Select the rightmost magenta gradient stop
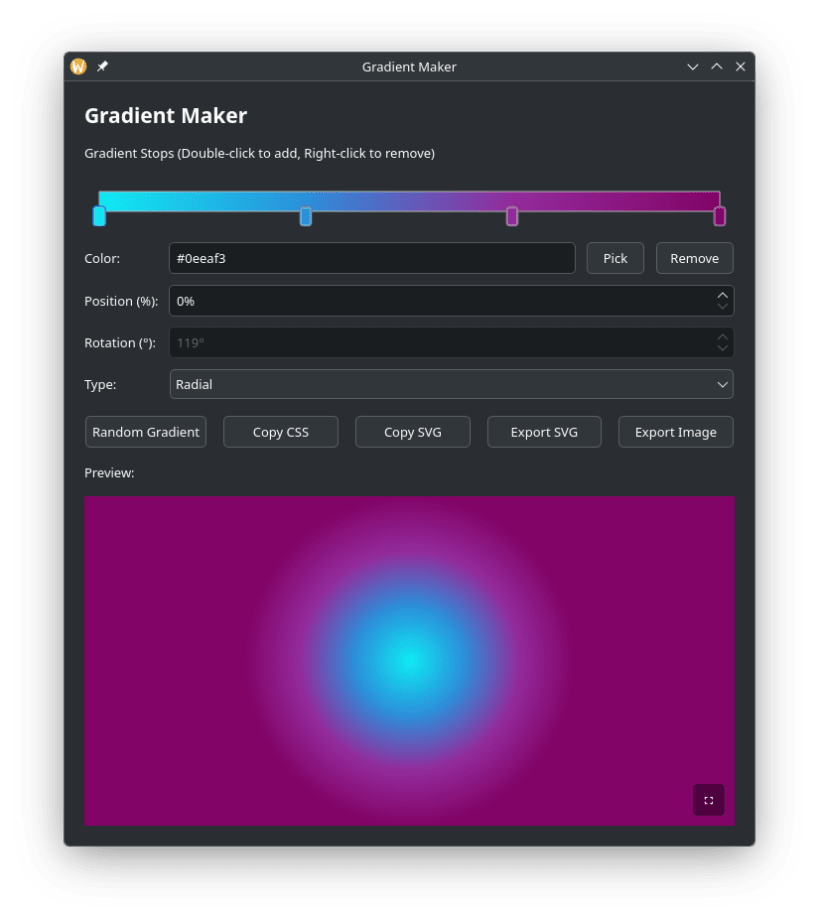The image size is (819, 922). pyautogui.click(x=719, y=213)
